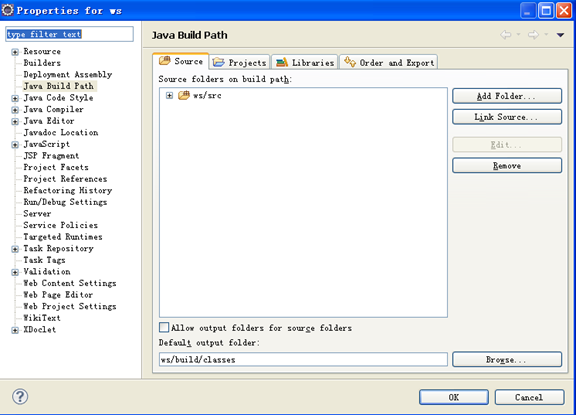
Task: Select Builders in the tree
Action: click(42, 63)
